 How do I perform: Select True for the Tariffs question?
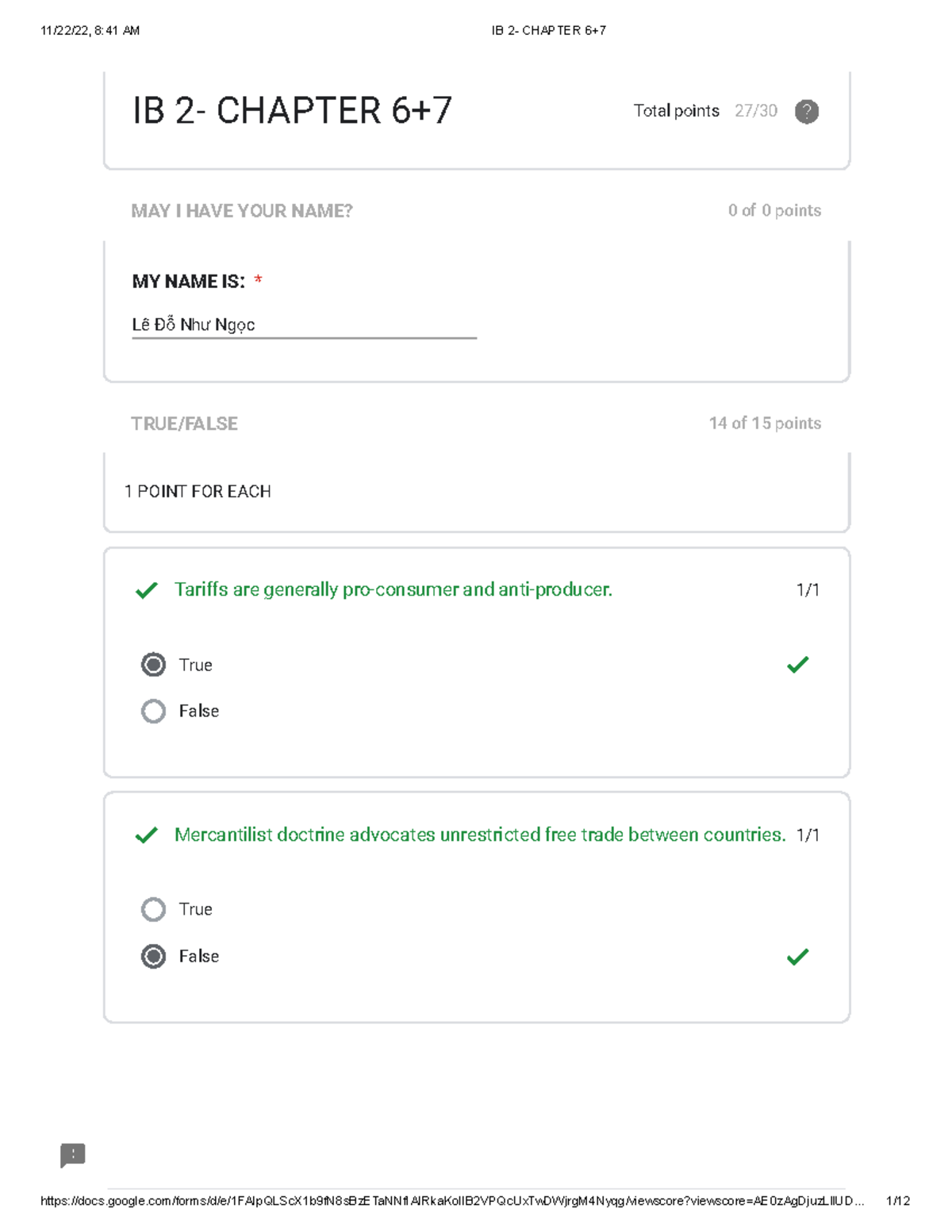(154, 665)
